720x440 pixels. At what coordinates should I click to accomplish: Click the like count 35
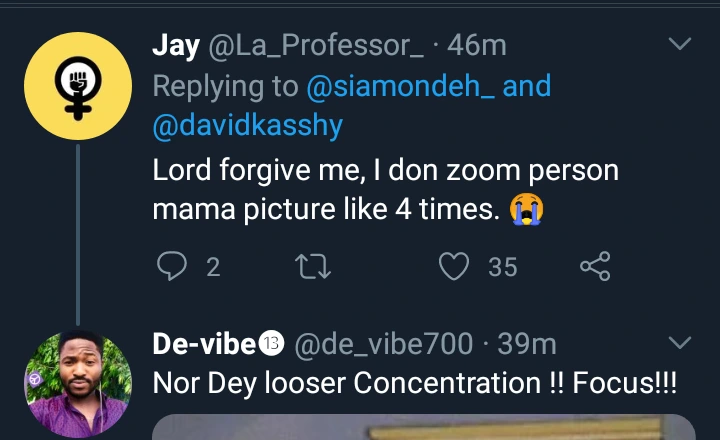pos(502,267)
